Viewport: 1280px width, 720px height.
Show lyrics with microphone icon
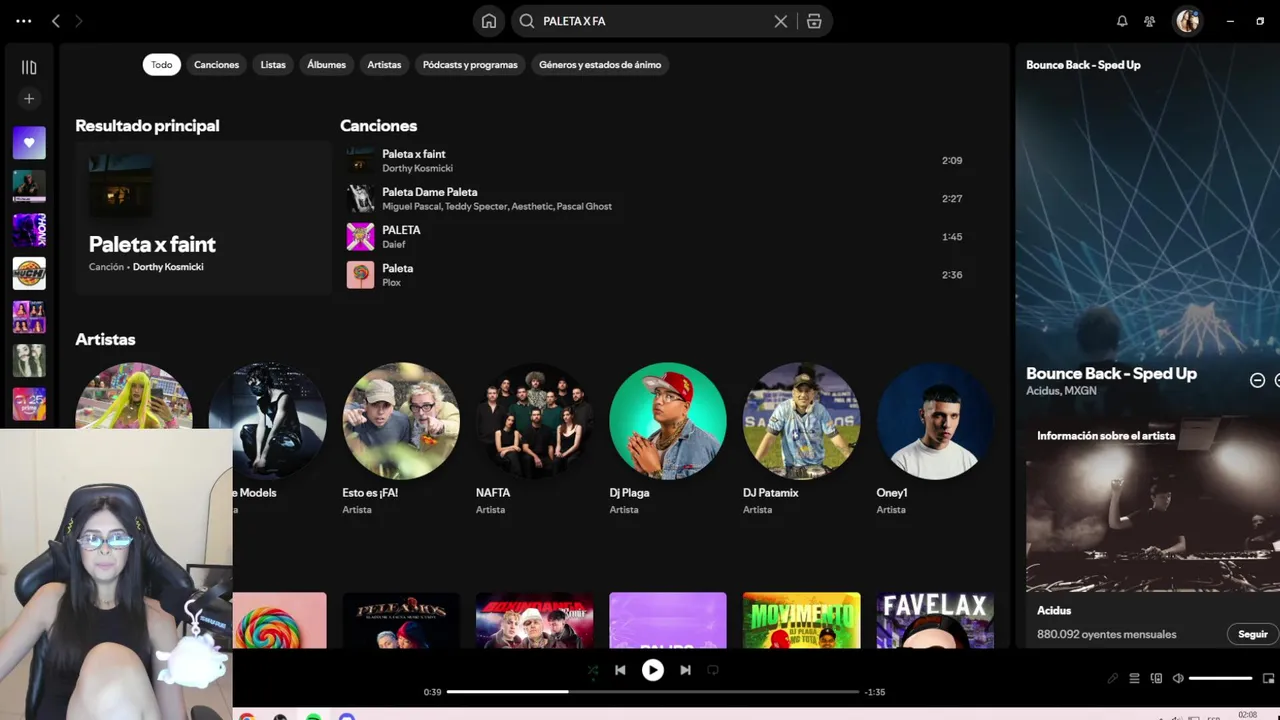1112,678
